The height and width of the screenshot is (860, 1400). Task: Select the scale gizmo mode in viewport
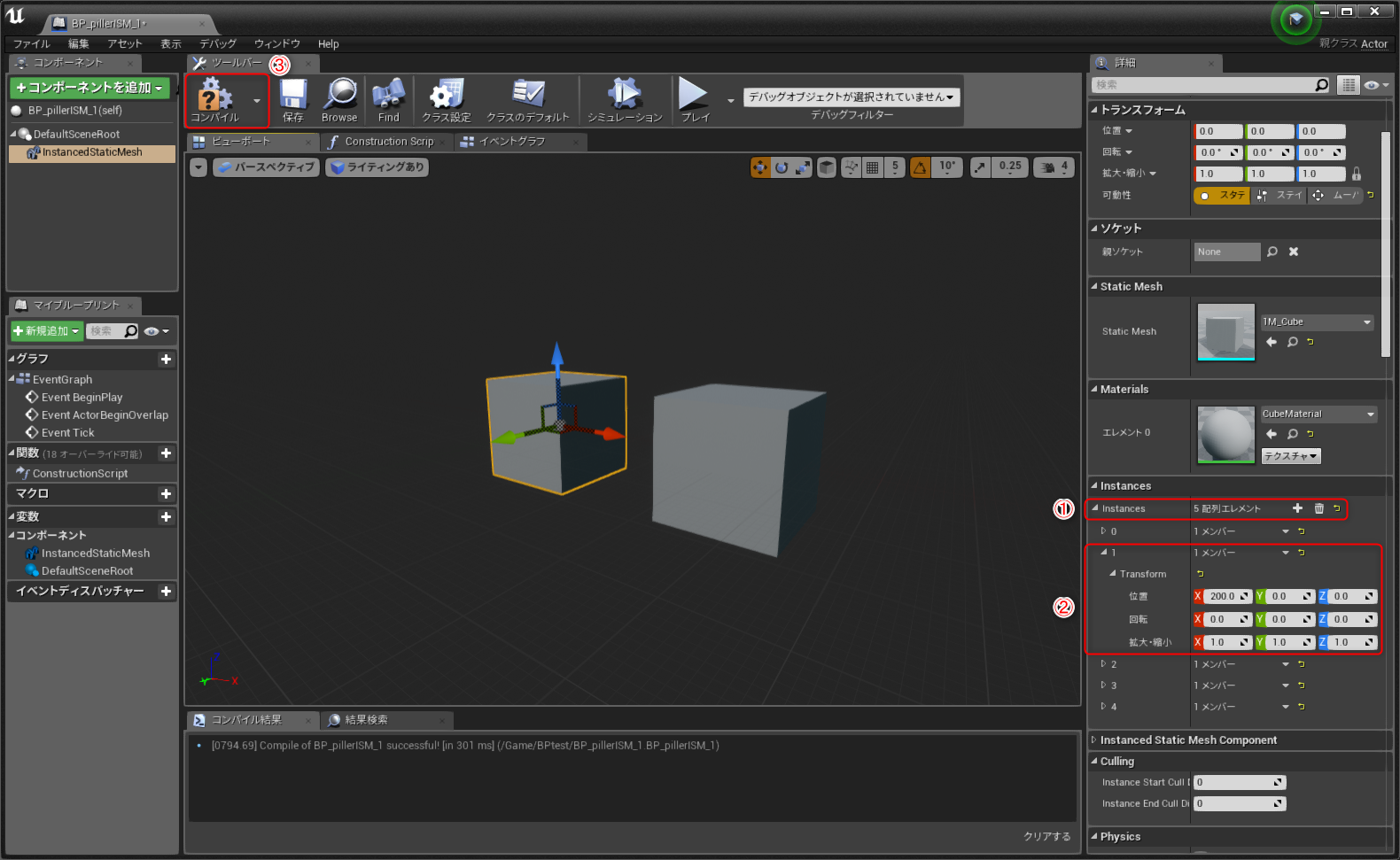pos(803,167)
